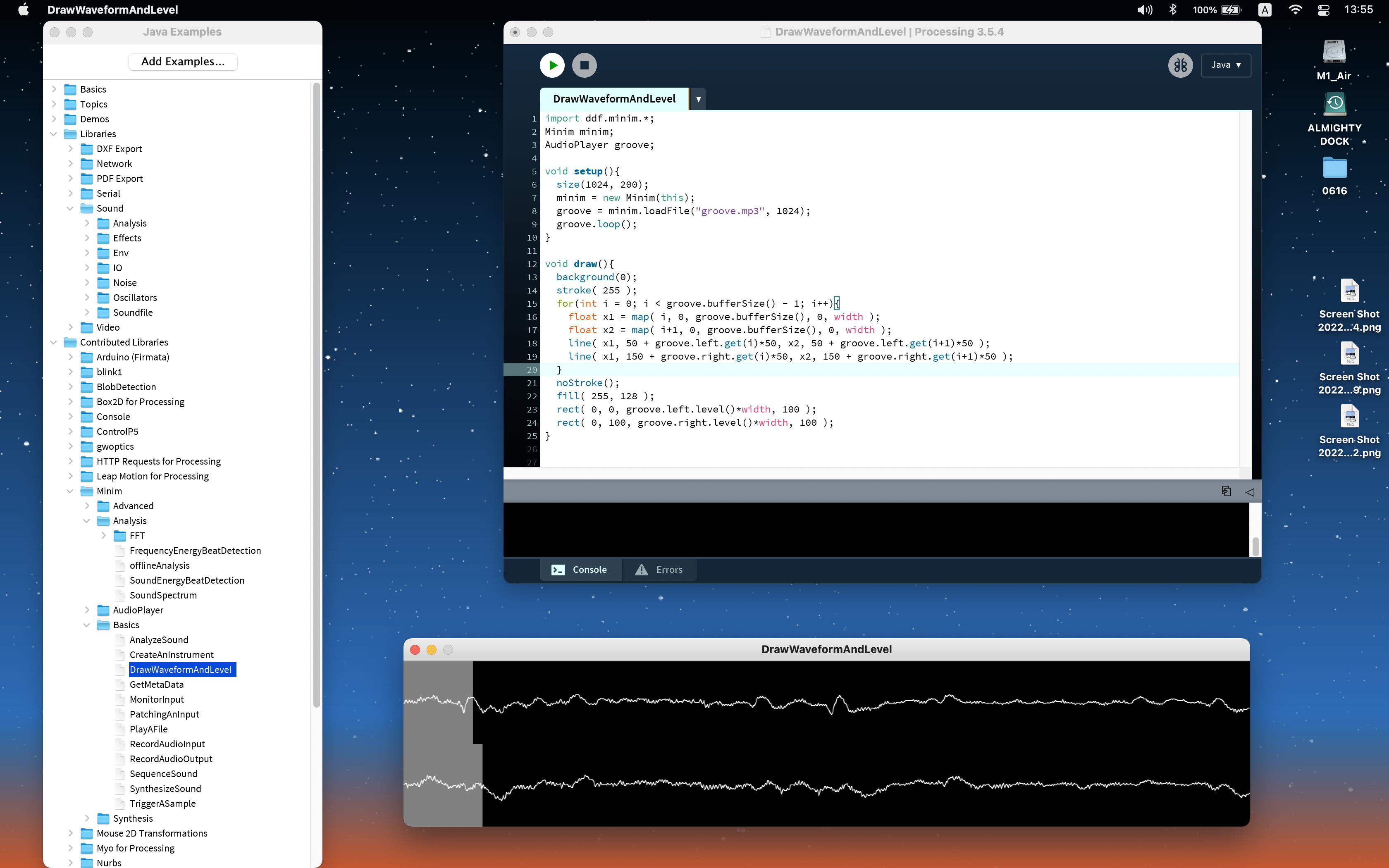Open the M1_Air drive icon
This screenshot has height=868, width=1389.
(1334, 52)
